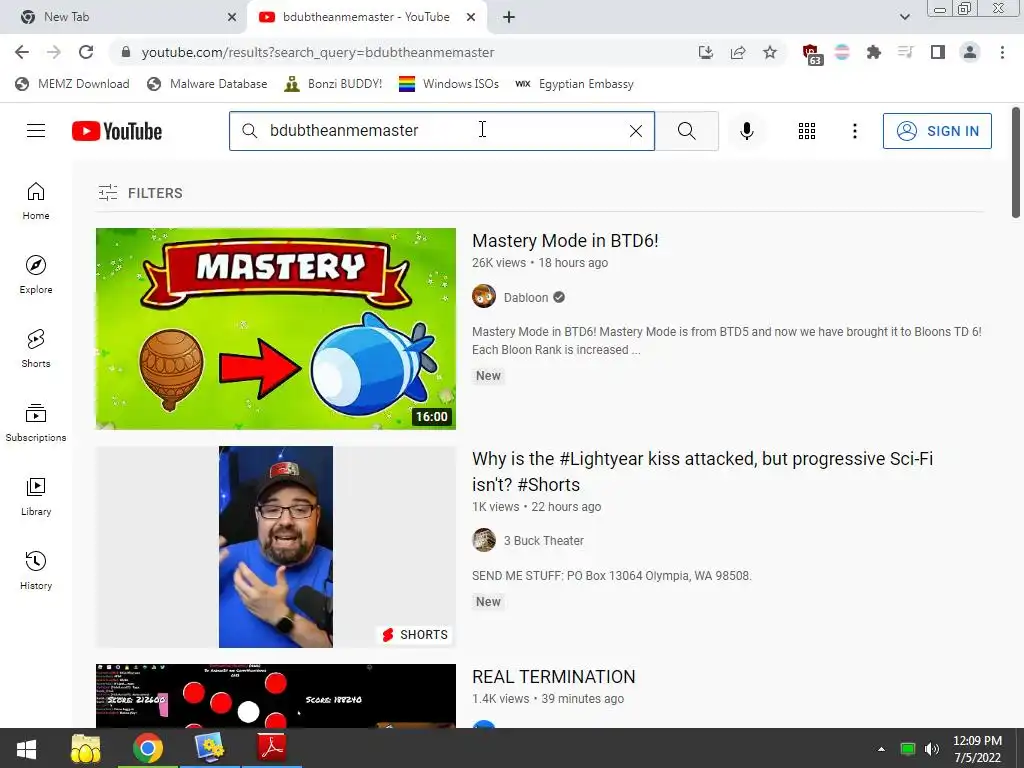Go to YouTube home via logo

117,131
